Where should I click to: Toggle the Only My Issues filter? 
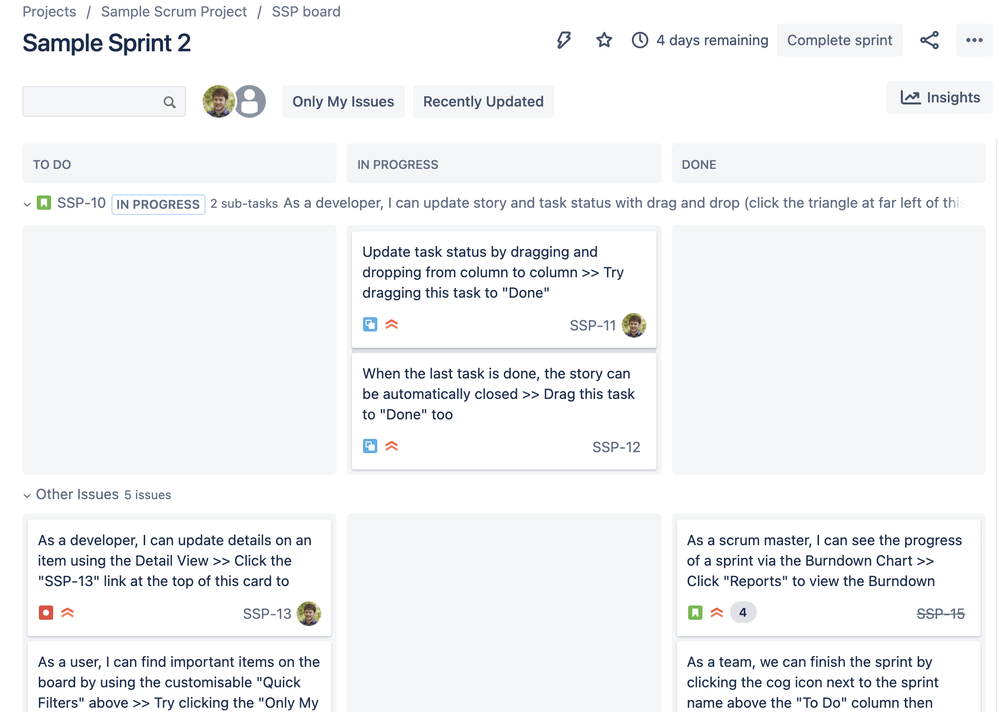[343, 101]
